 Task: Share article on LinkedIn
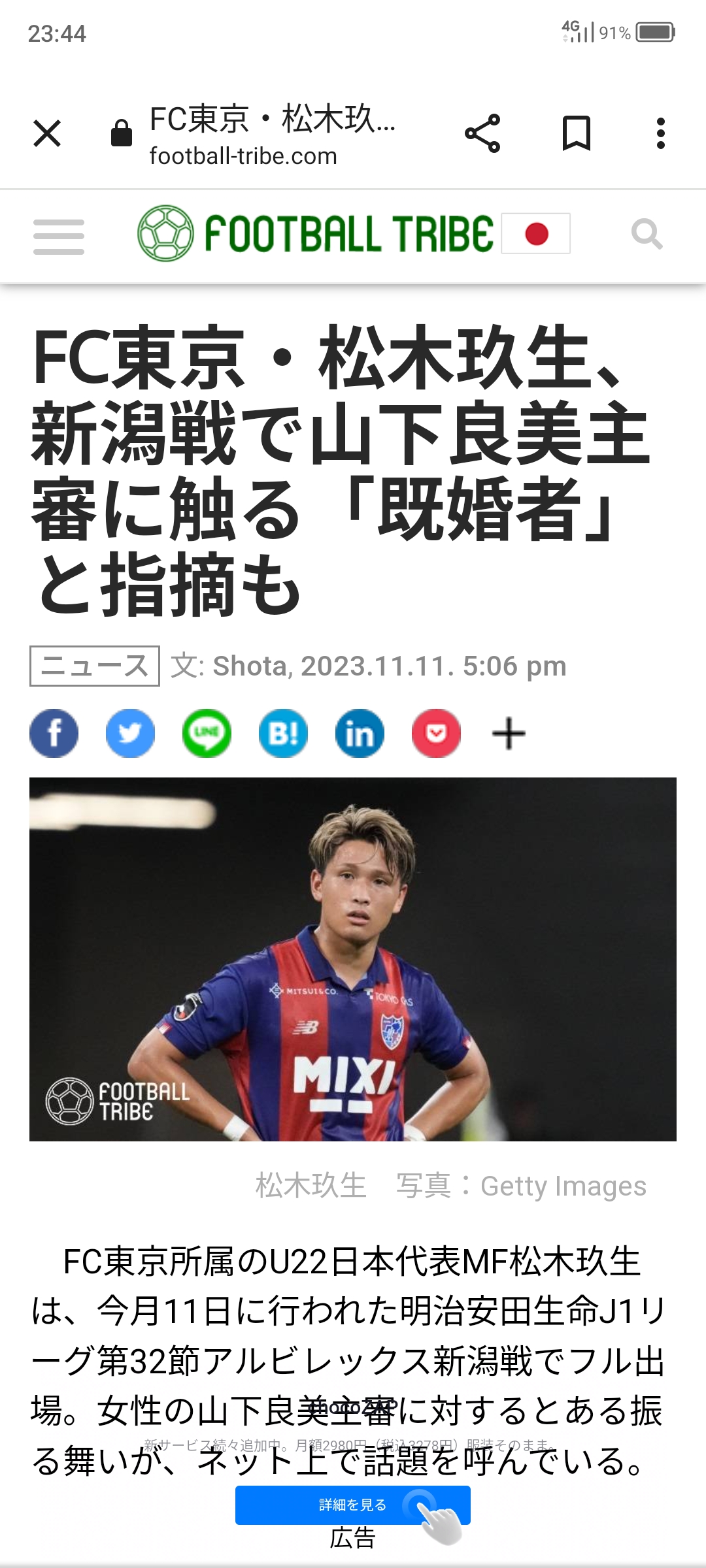tap(360, 733)
